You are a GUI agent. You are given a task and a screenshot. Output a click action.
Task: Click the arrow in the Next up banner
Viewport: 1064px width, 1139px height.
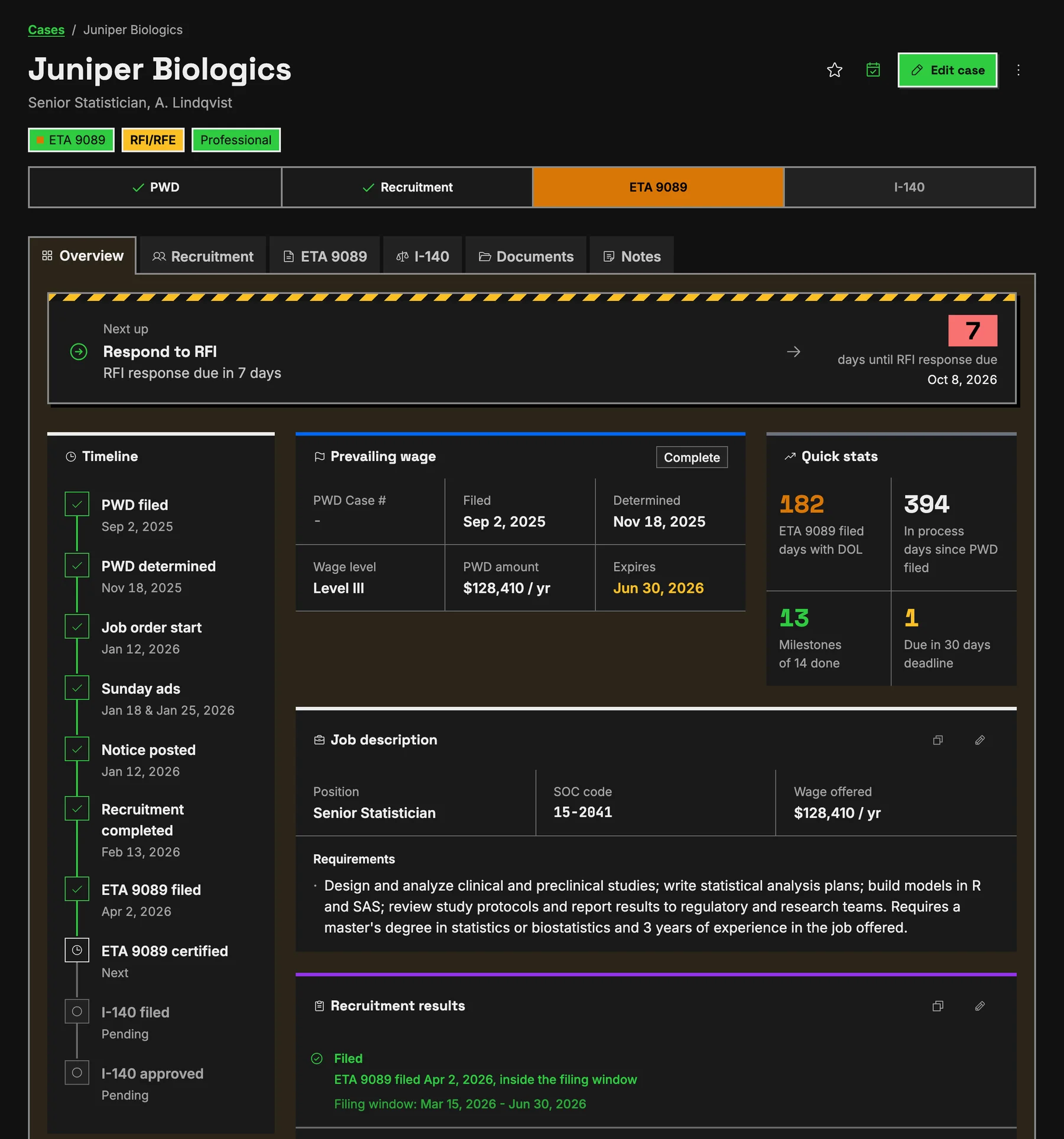point(793,352)
